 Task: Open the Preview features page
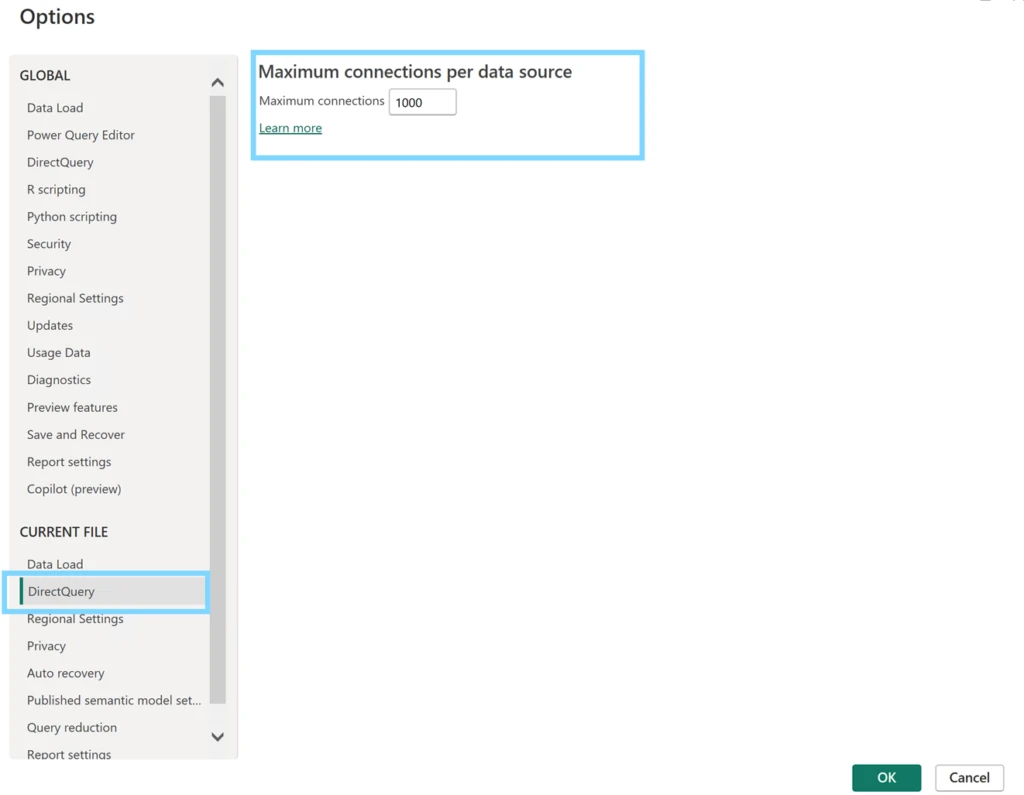pyautogui.click(x=71, y=407)
